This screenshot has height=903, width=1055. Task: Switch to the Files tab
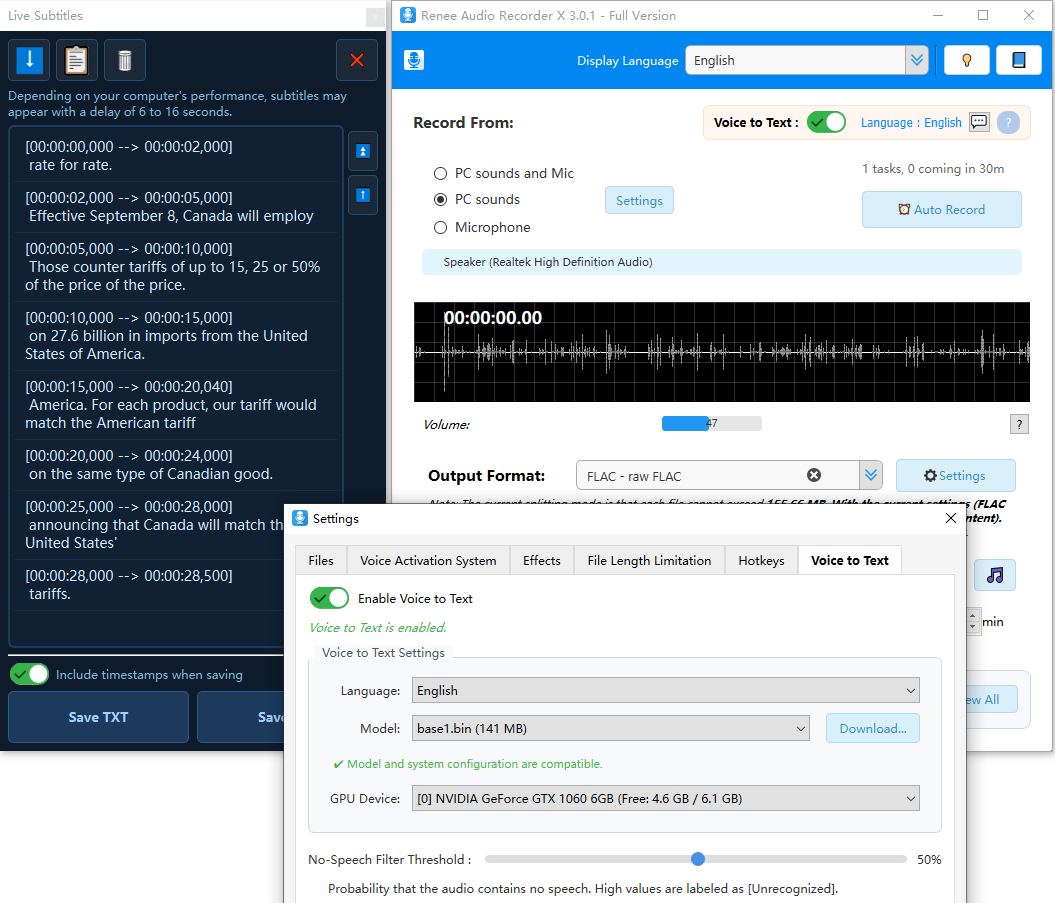click(321, 561)
